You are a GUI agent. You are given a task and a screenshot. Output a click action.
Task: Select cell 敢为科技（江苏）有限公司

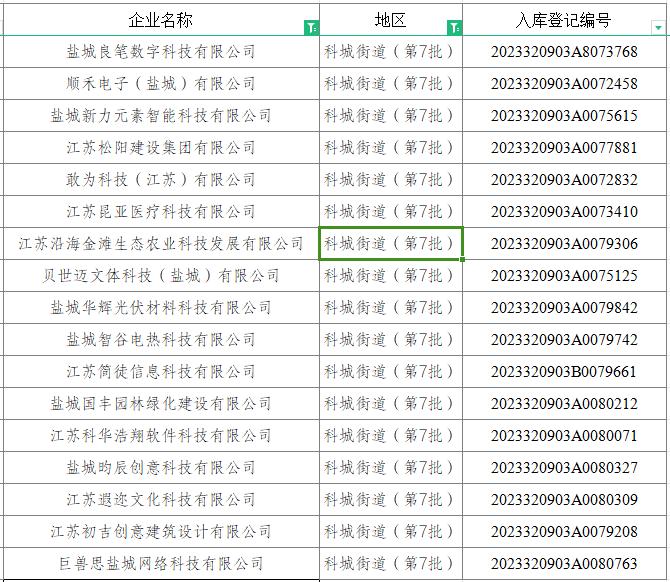click(x=161, y=180)
